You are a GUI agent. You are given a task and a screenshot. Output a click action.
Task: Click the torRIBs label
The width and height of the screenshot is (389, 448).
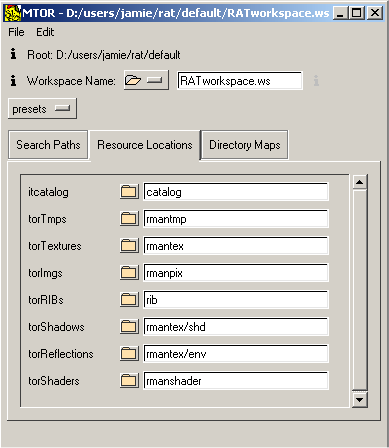46,300
